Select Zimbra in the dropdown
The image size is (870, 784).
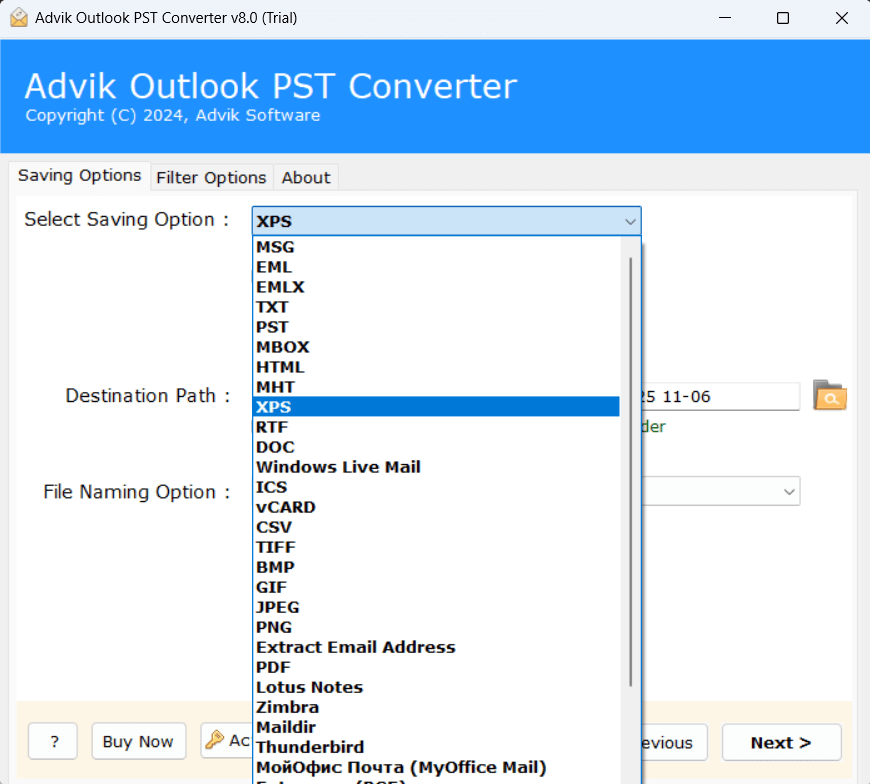[x=436, y=707]
